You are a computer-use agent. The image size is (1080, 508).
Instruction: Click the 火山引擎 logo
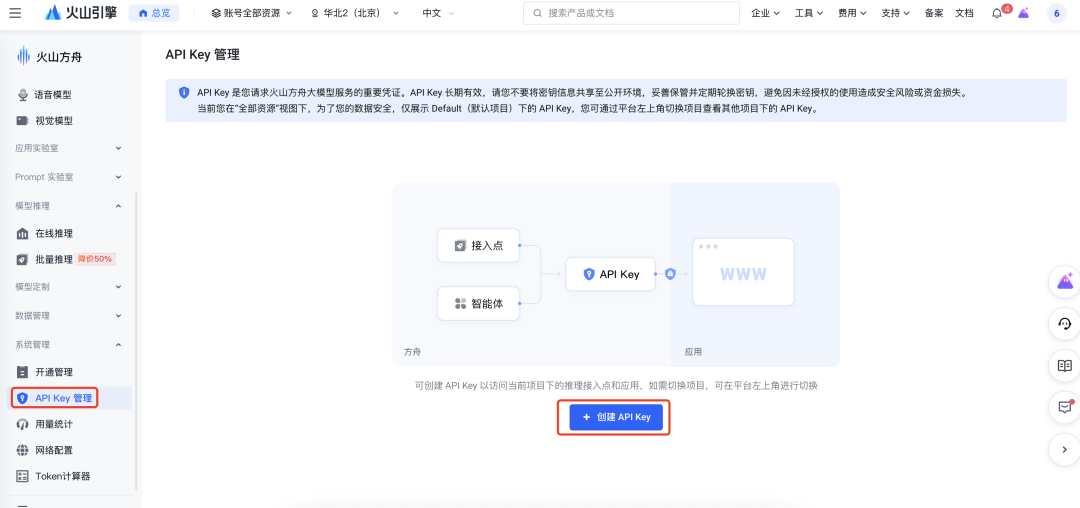[82, 13]
